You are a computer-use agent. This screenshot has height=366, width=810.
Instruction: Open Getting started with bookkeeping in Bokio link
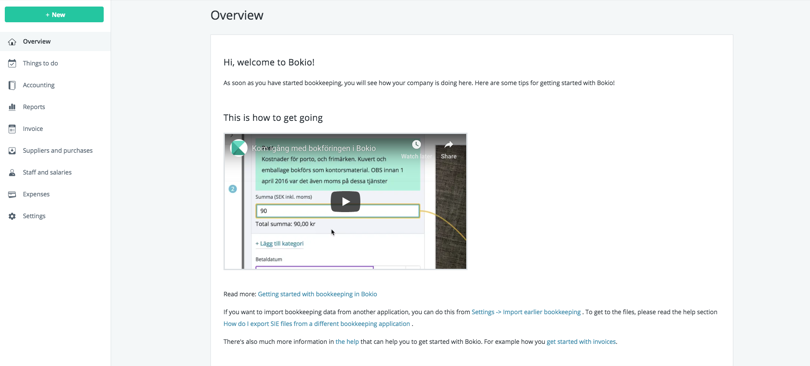tap(317, 294)
